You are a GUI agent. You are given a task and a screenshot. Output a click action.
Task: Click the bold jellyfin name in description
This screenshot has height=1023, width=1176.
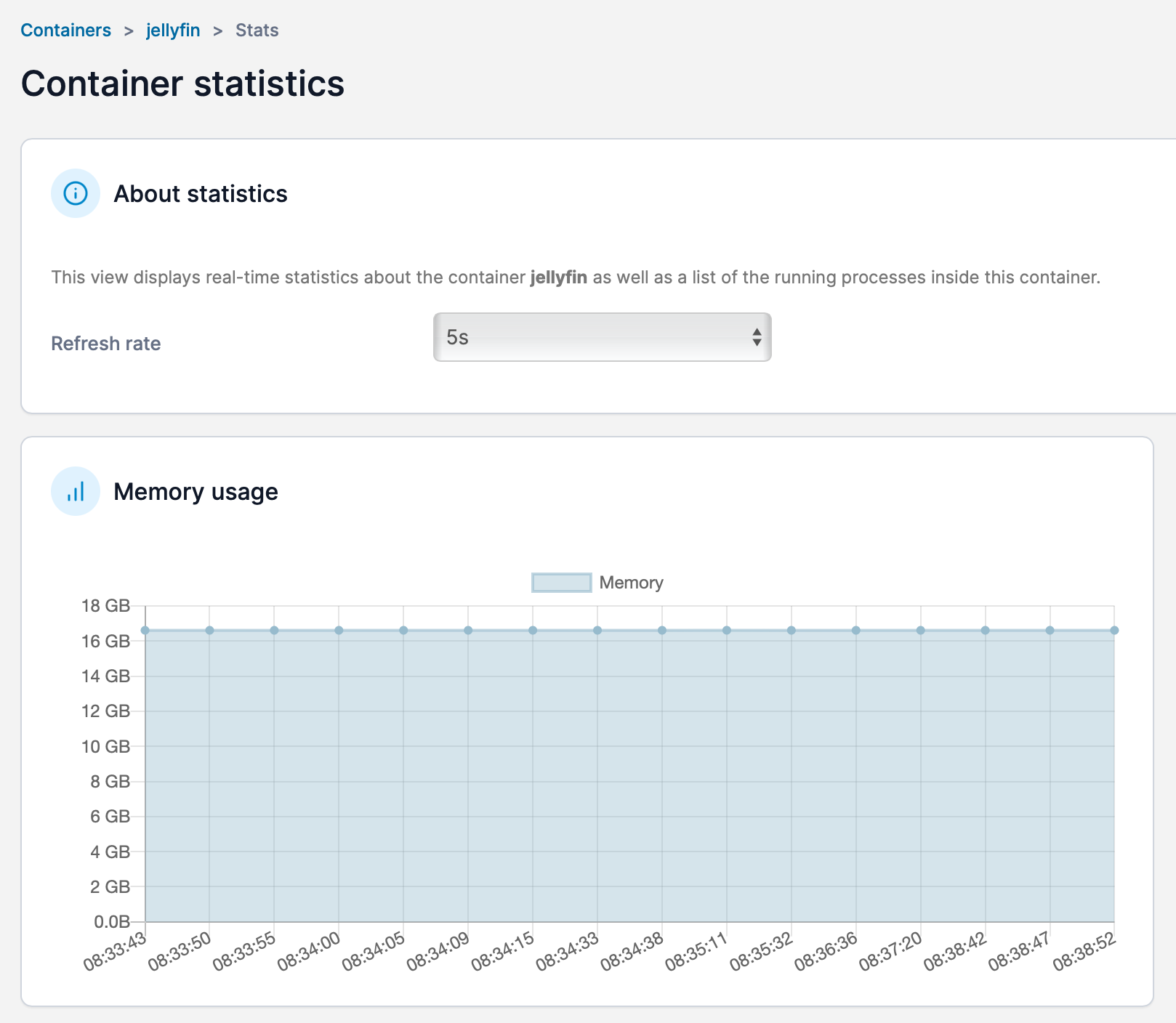[558, 278]
